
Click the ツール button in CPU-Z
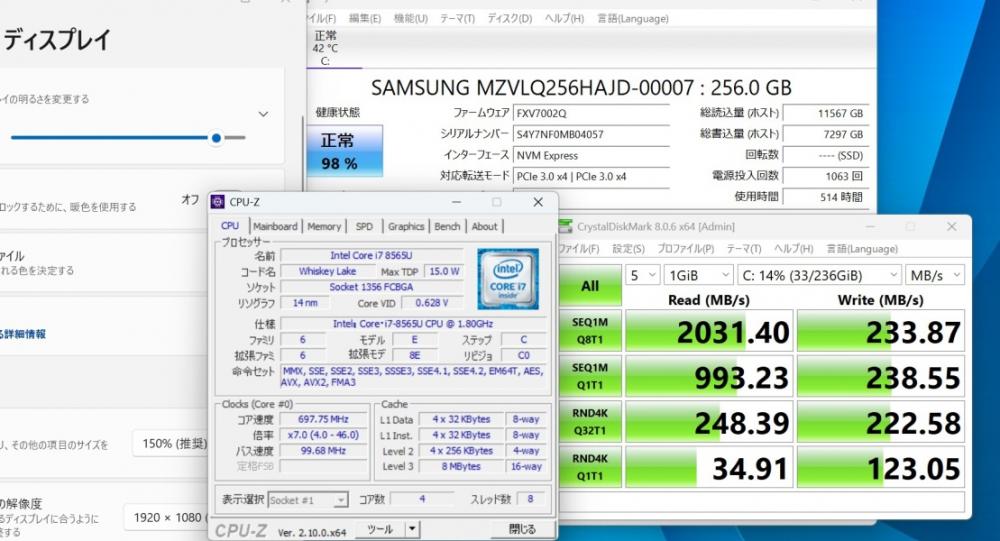380,529
